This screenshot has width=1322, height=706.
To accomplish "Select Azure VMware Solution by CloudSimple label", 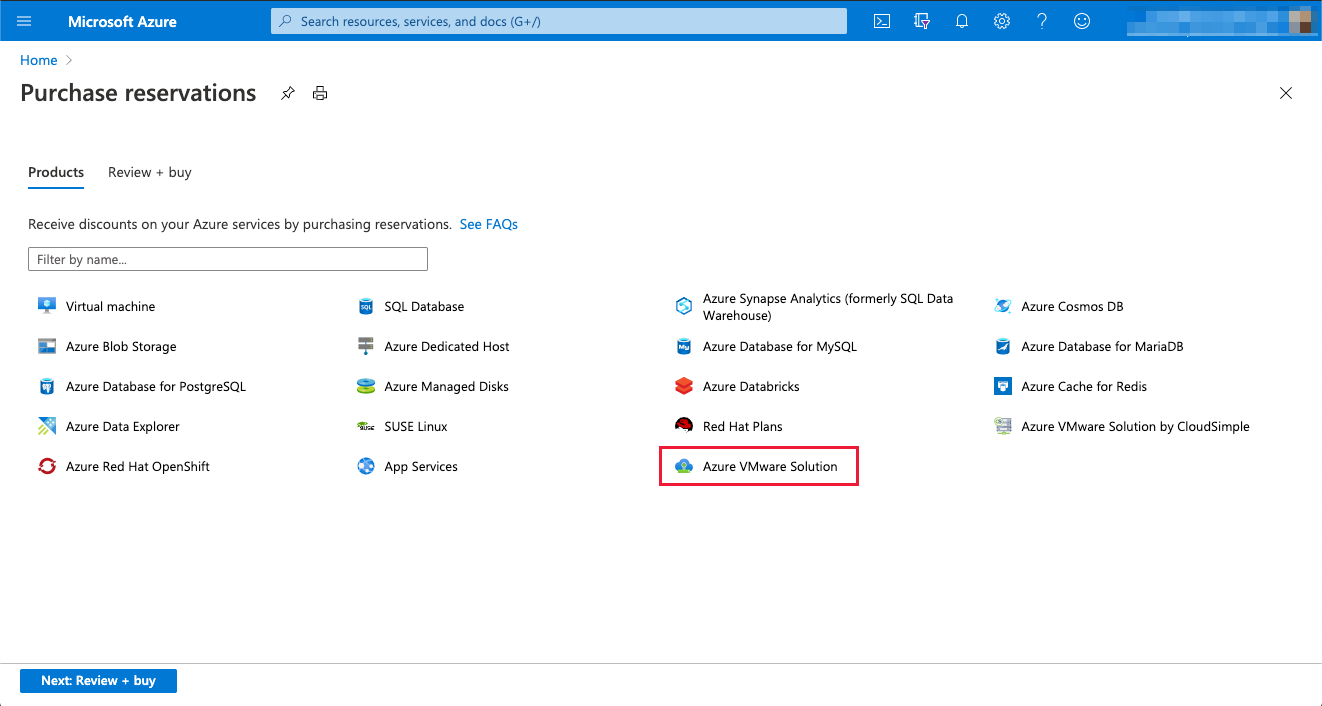I will (x=1136, y=426).
